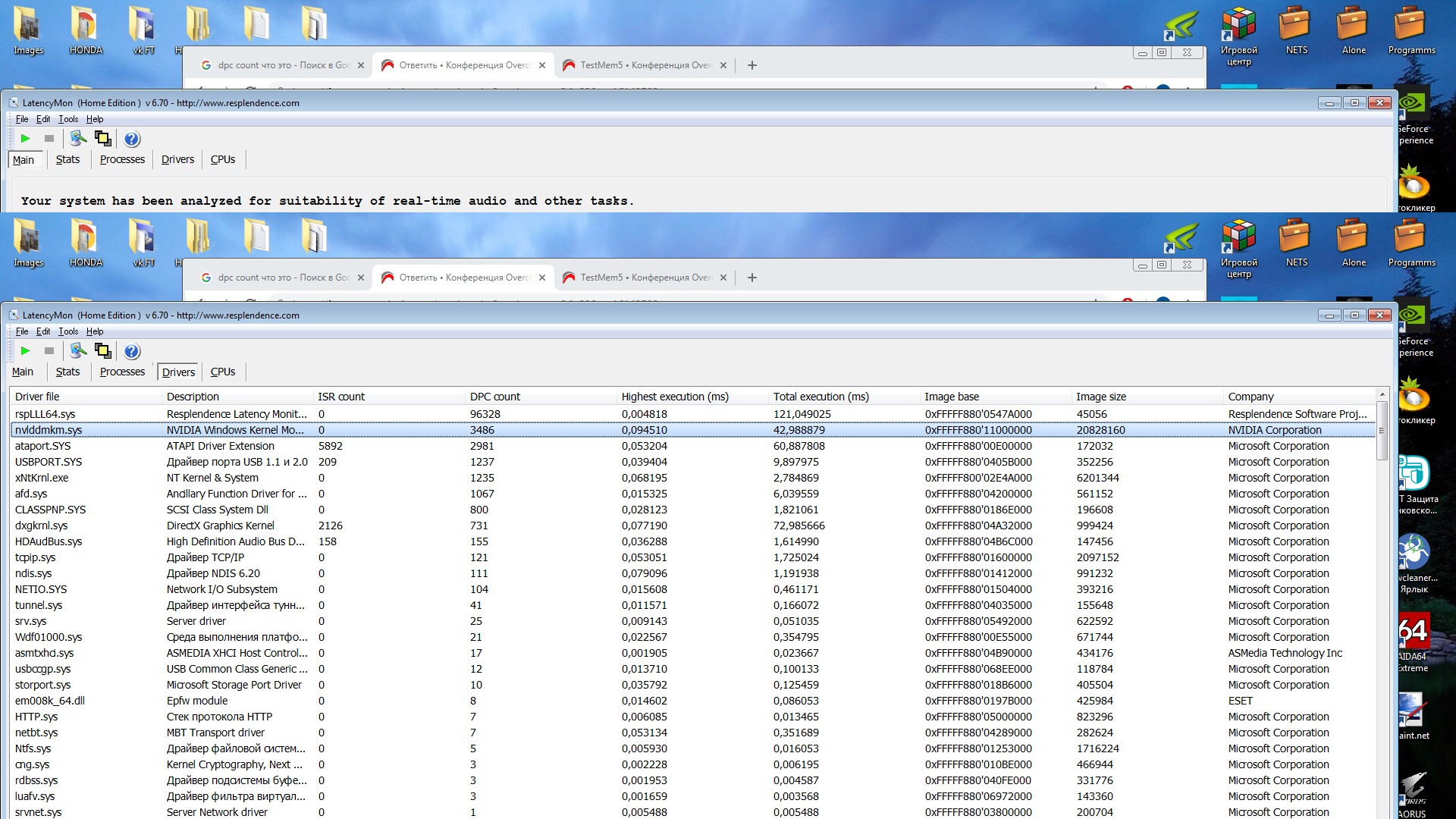This screenshot has height=819, width=1456.
Task: Click the ISR count column header
Action: pos(341,397)
